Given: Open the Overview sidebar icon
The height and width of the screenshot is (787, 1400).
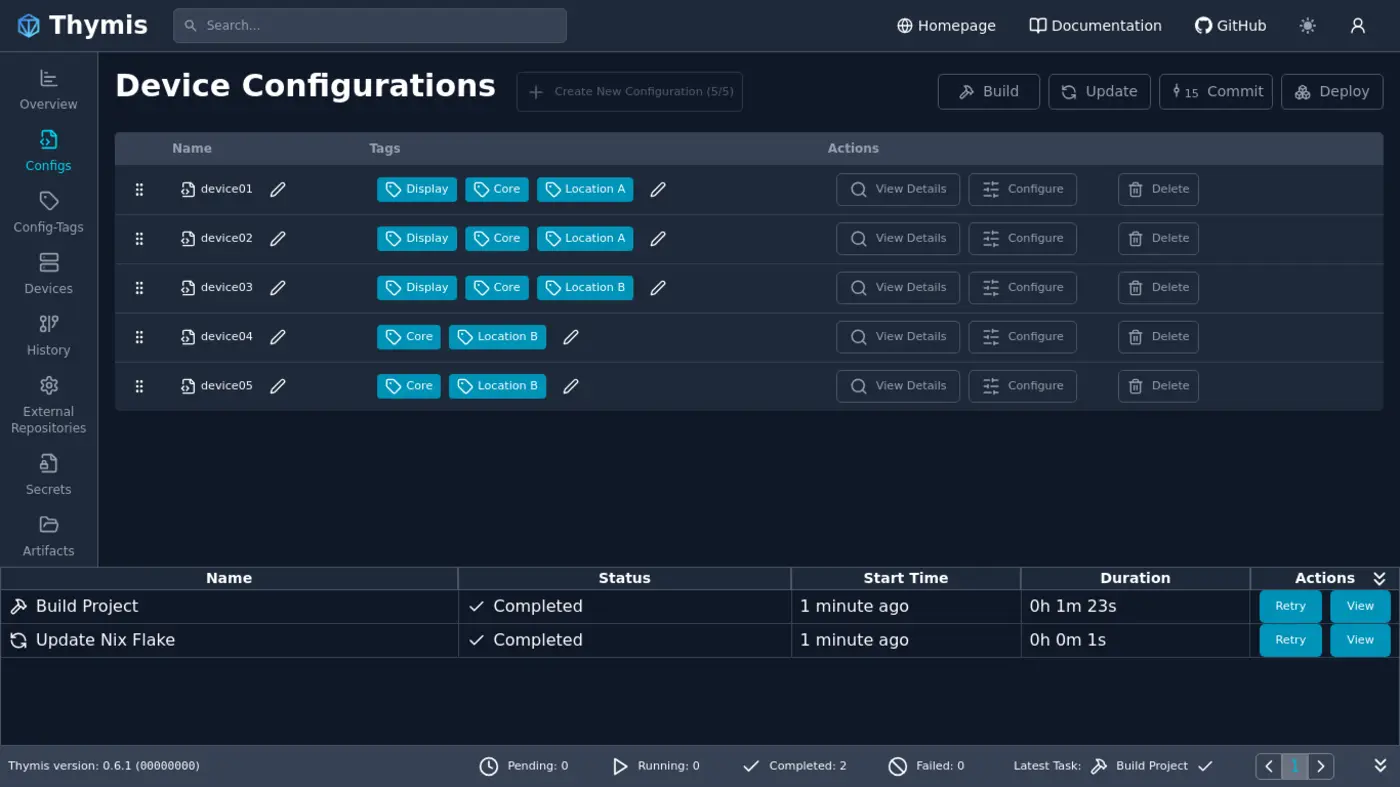Looking at the screenshot, I should click(x=47, y=90).
